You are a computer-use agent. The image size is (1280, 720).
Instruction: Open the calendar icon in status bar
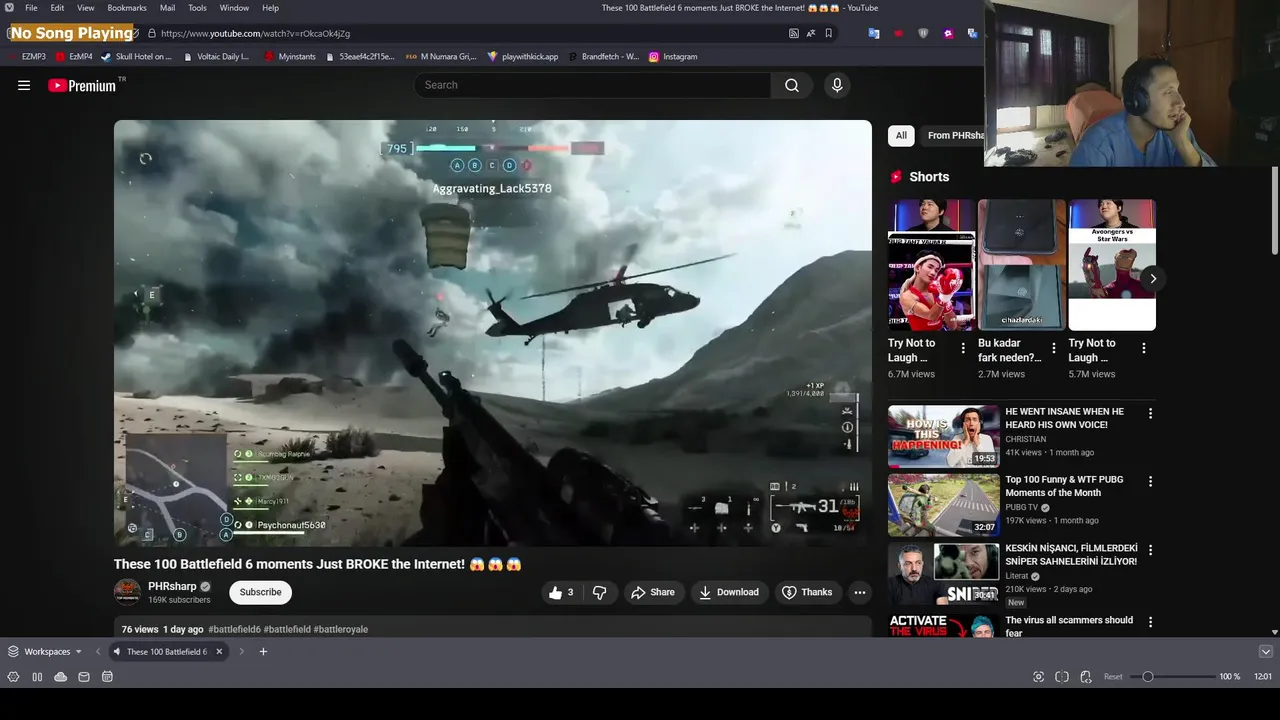(x=107, y=677)
